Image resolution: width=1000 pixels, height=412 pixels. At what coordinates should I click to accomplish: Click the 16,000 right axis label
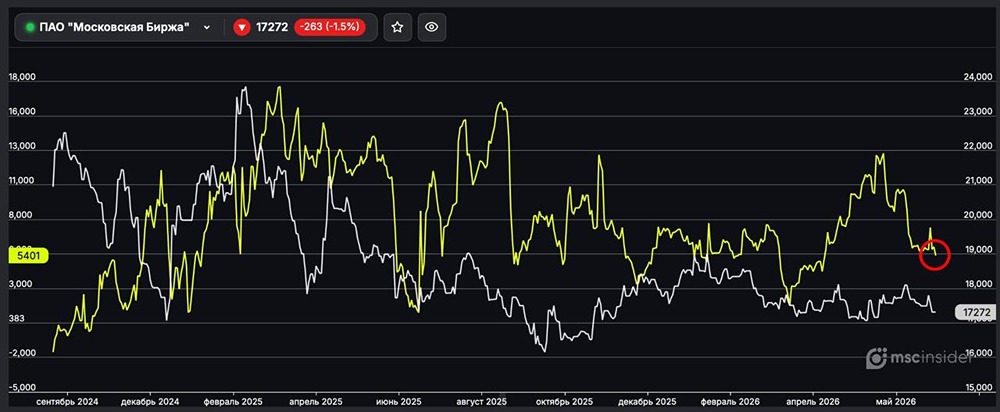(x=977, y=353)
